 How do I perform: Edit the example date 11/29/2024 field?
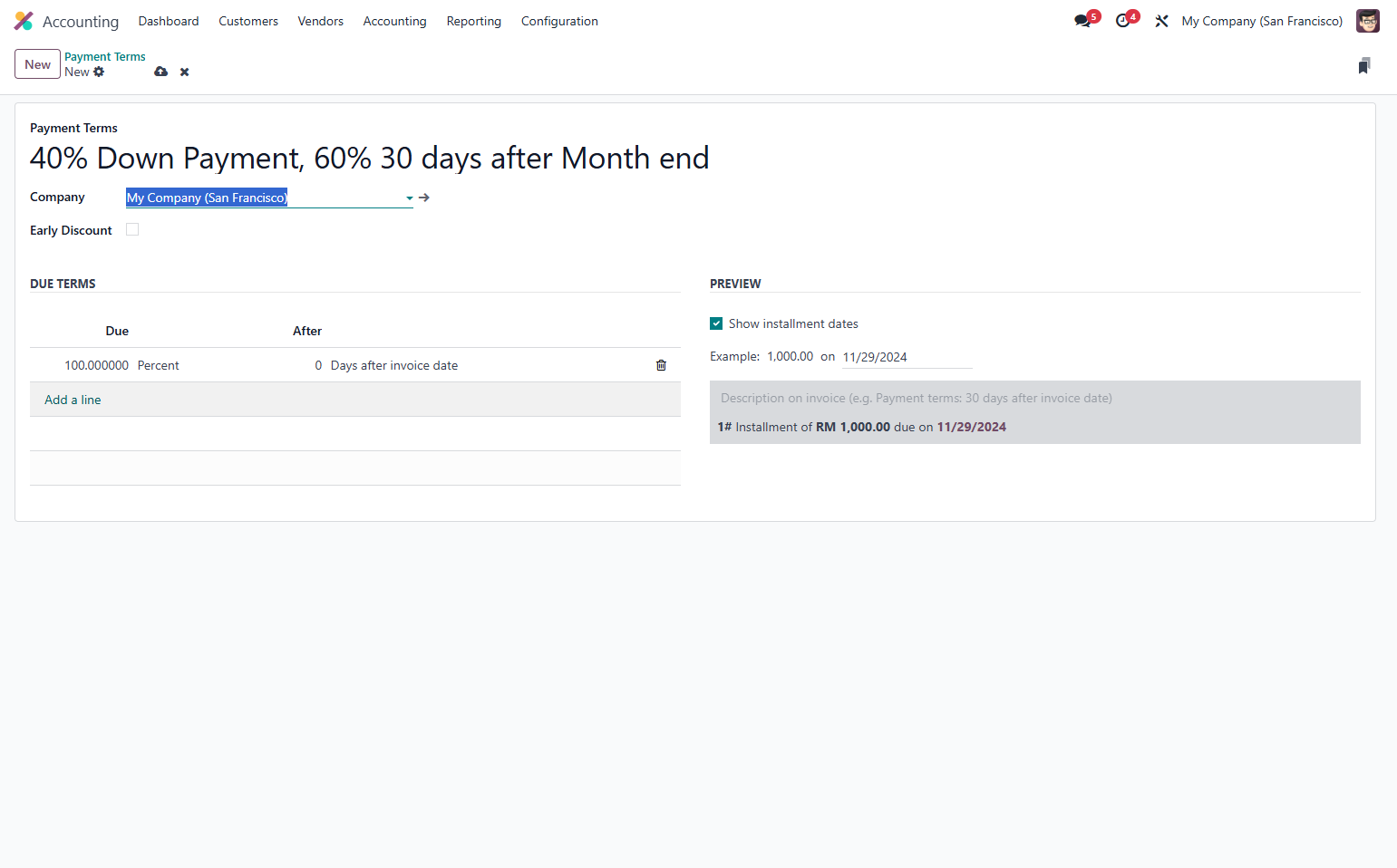pyautogui.click(x=907, y=357)
